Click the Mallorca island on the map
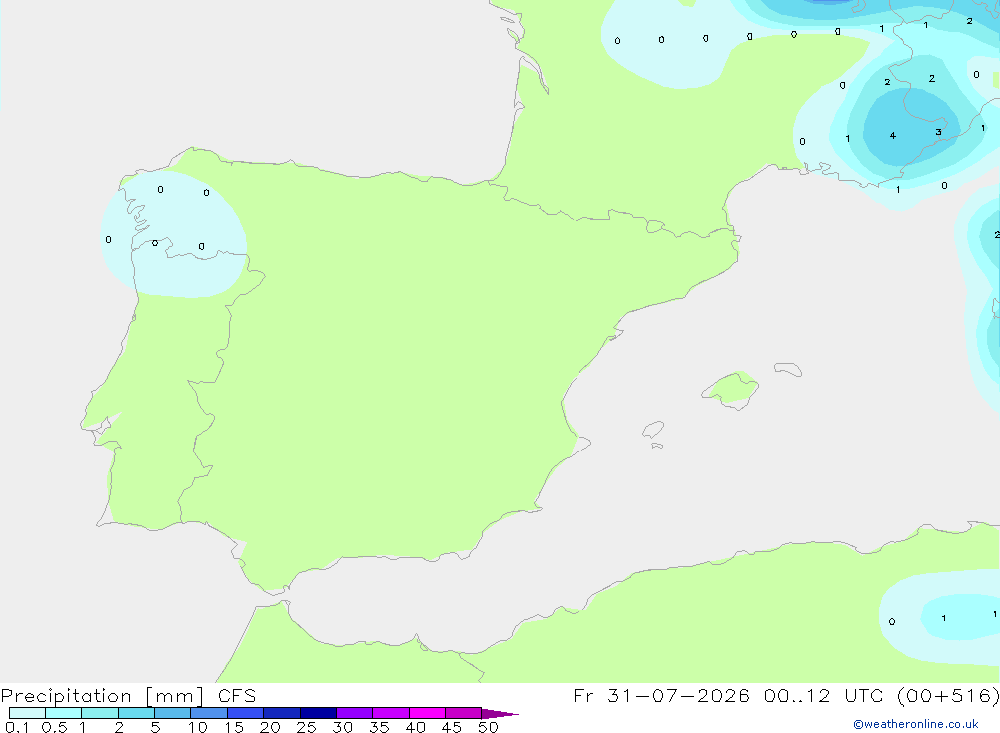This screenshot has height=733, width=1000. tap(731, 389)
